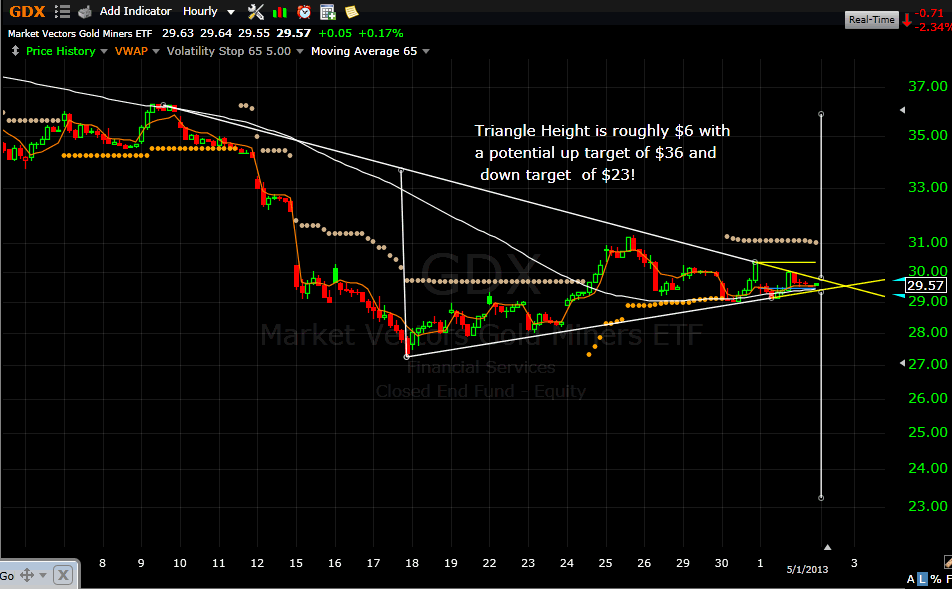952x589 pixels.
Task: Click the pointer move crosshair icon
Action: (x=27, y=575)
